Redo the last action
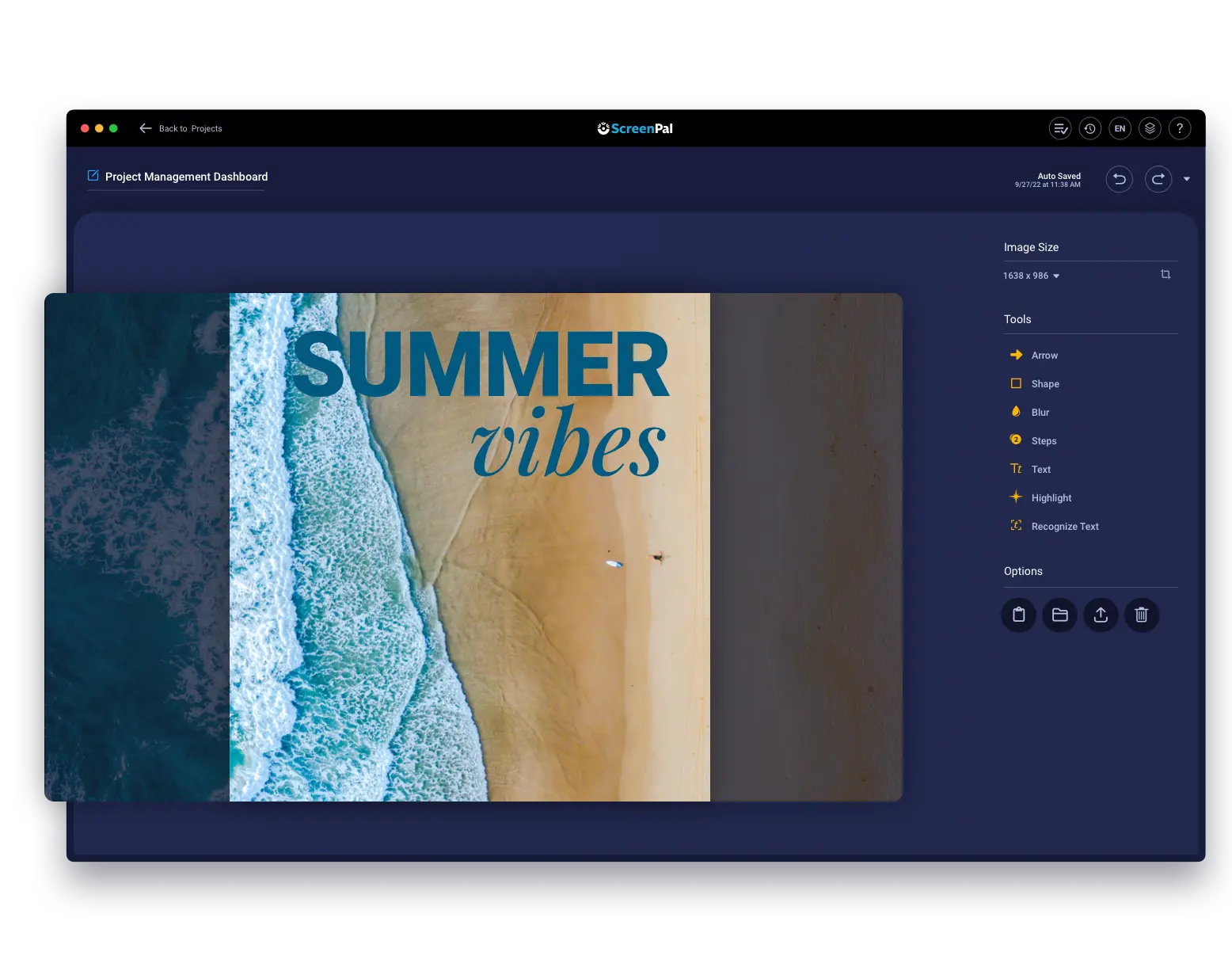The image size is (1232, 971). tap(1158, 179)
